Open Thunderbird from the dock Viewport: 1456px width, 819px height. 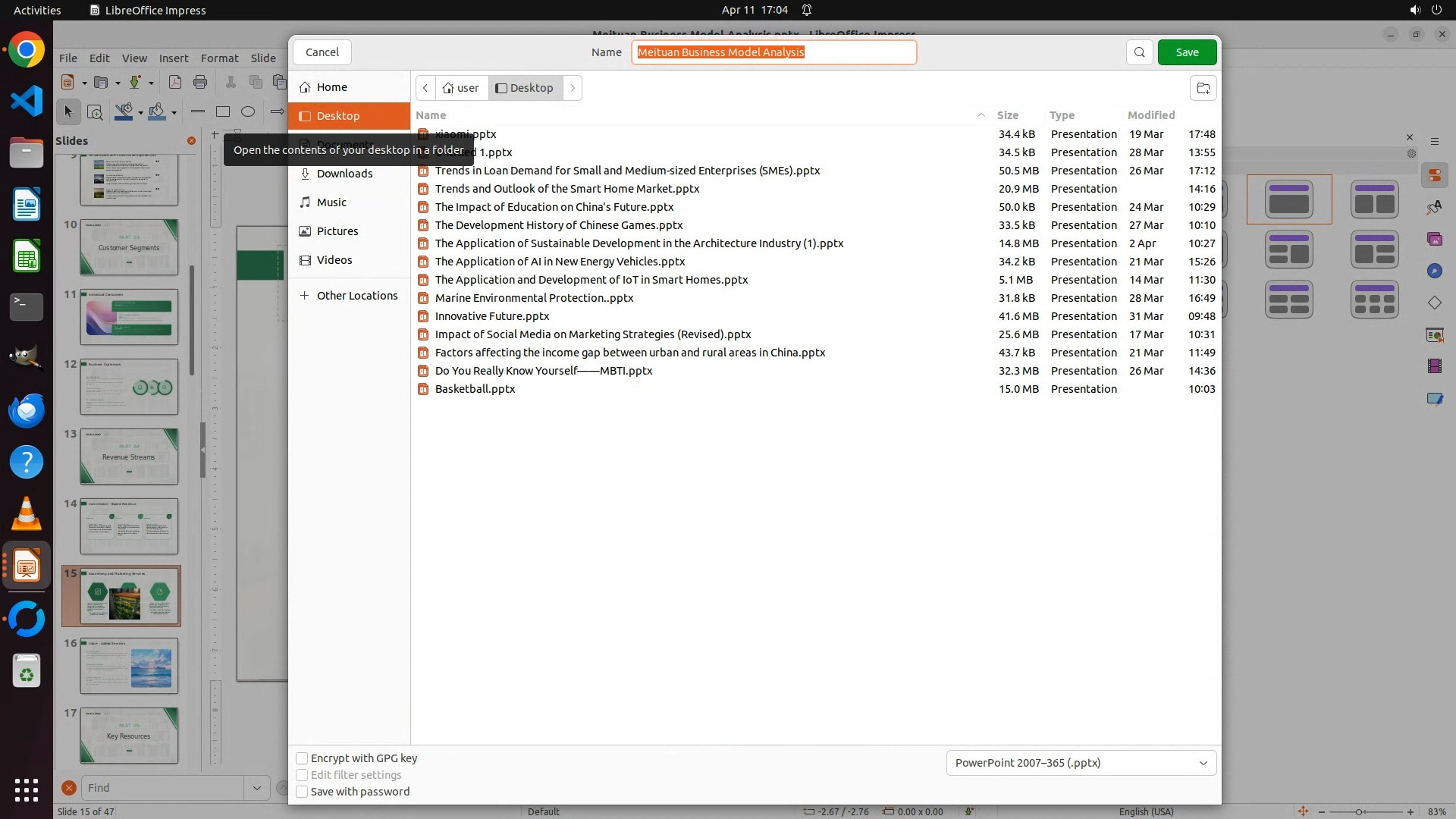(27, 410)
